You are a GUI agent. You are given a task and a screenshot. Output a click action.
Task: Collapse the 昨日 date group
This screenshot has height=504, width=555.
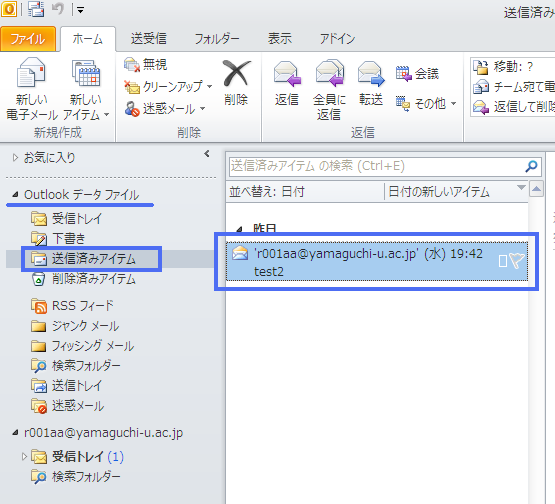point(240,229)
